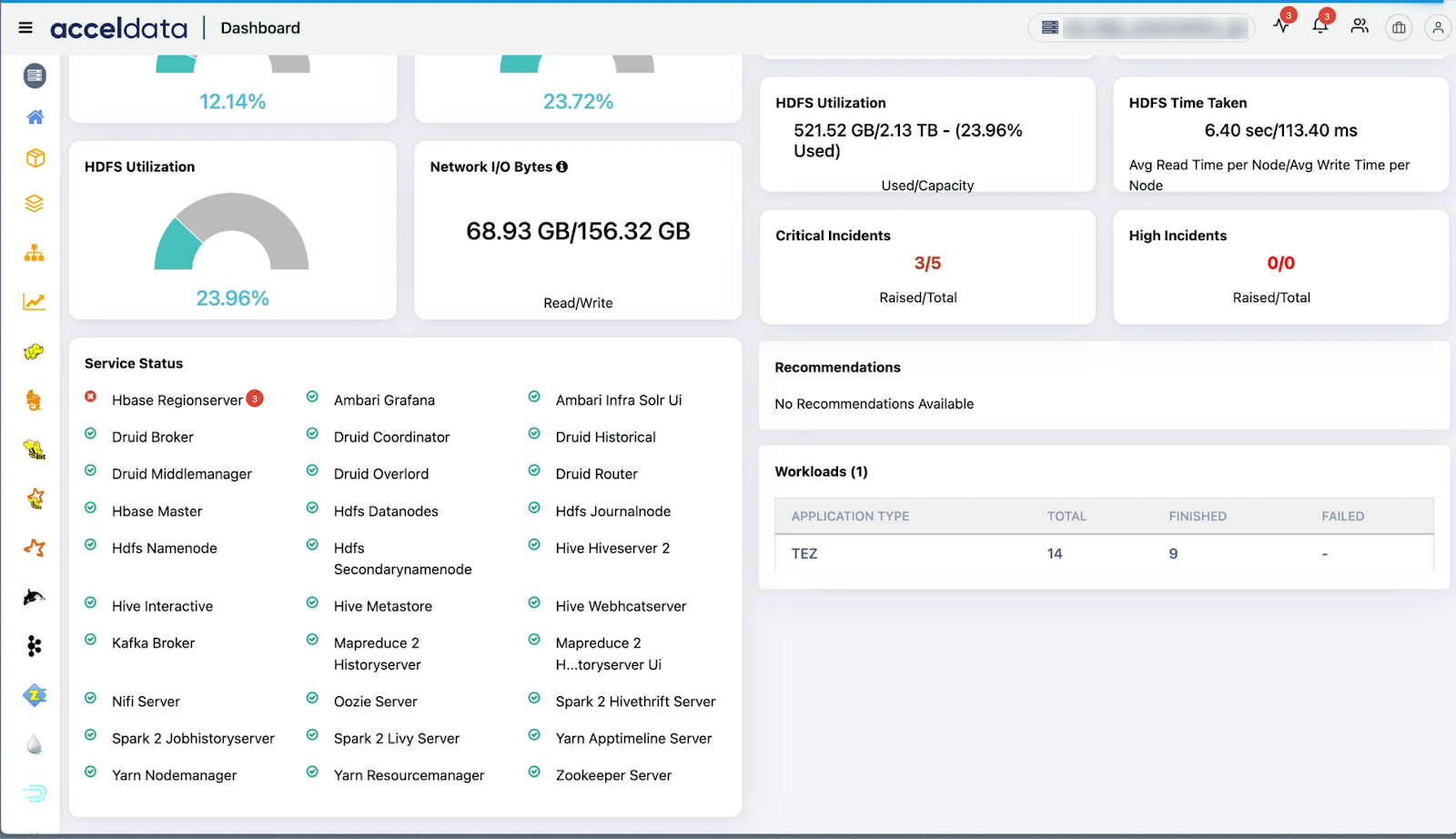Open the users group icon
This screenshot has height=839, width=1456.
coord(1360,26)
